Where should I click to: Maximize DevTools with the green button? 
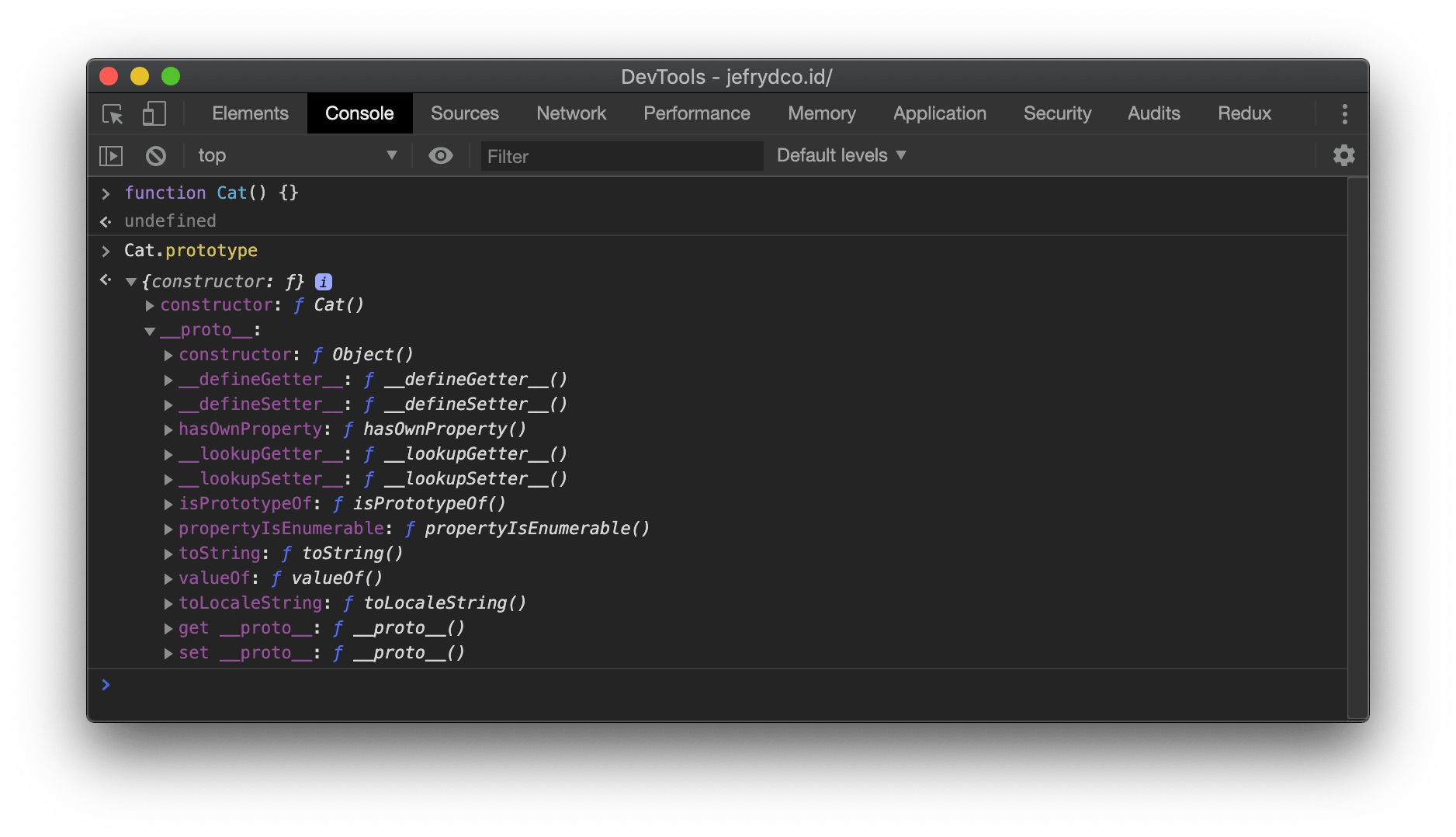pyautogui.click(x=171, y=76)
